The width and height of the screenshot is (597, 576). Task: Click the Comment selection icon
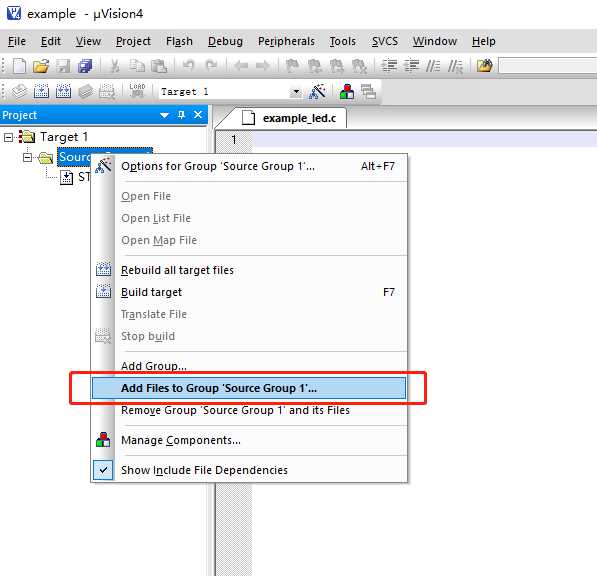pyautogui.click(x=433, y=66)
